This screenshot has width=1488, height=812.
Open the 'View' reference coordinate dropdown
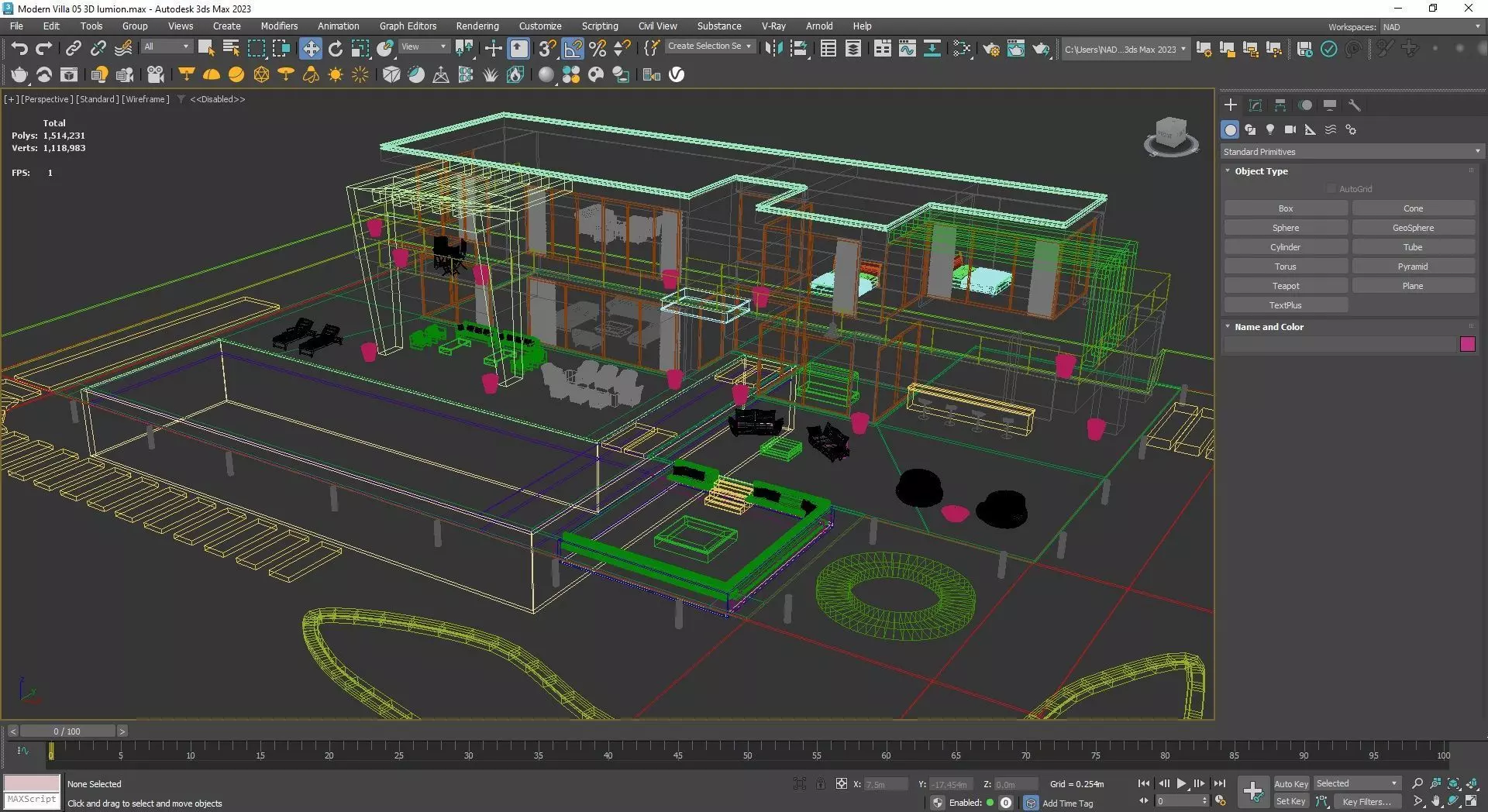click(x=424, y=47)
